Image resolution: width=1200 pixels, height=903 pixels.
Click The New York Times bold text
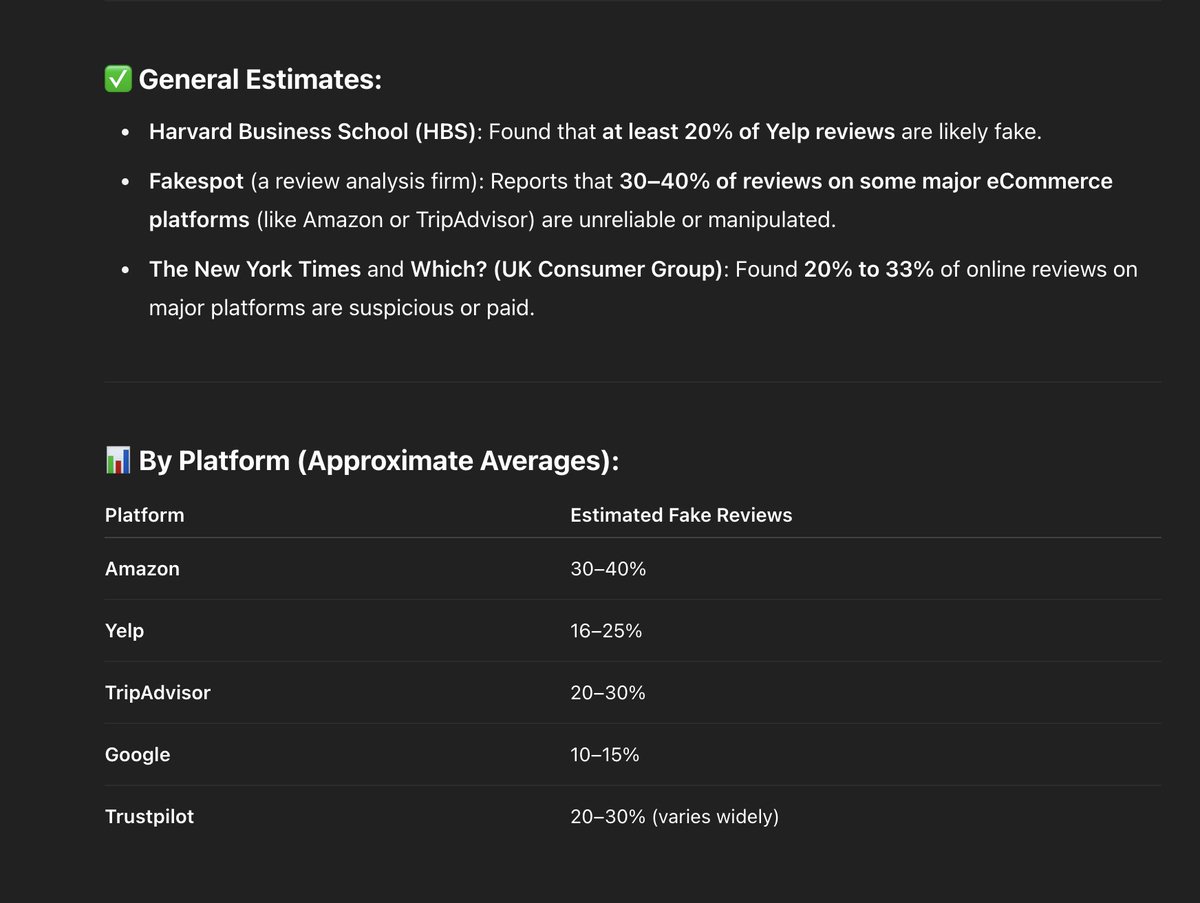[x=255, y=270]
